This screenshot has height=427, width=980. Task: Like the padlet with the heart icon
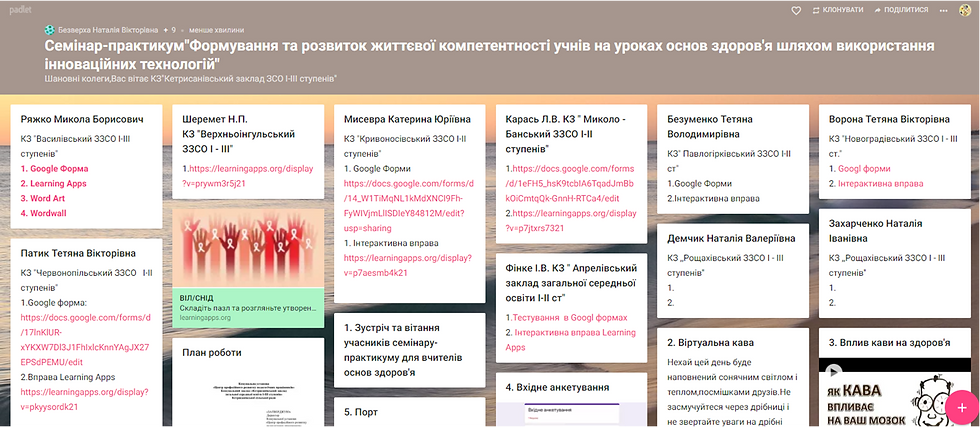(796, 11)
